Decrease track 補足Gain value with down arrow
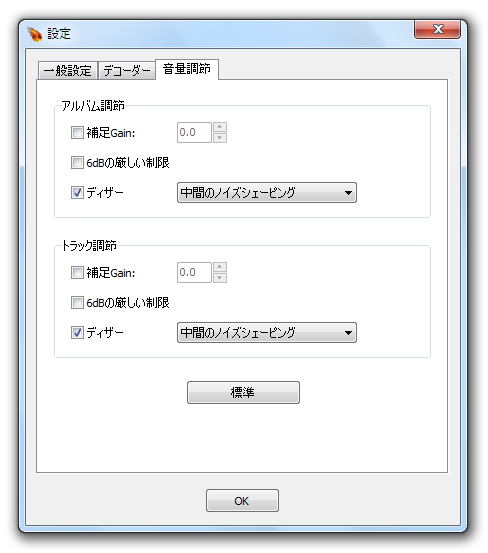The height and width of the screenshot is (553, 488). click(x=220, y=278)
